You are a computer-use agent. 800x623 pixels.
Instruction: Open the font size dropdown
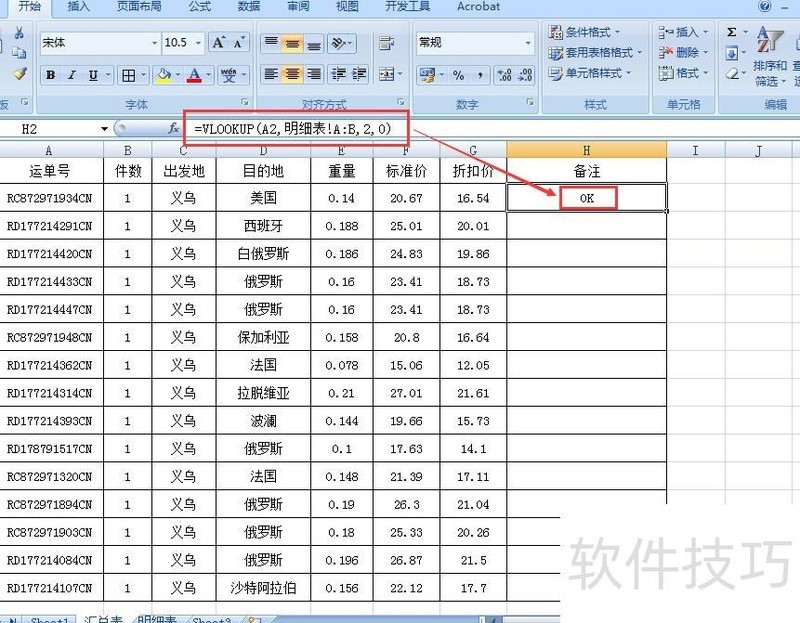pos(197,42)
